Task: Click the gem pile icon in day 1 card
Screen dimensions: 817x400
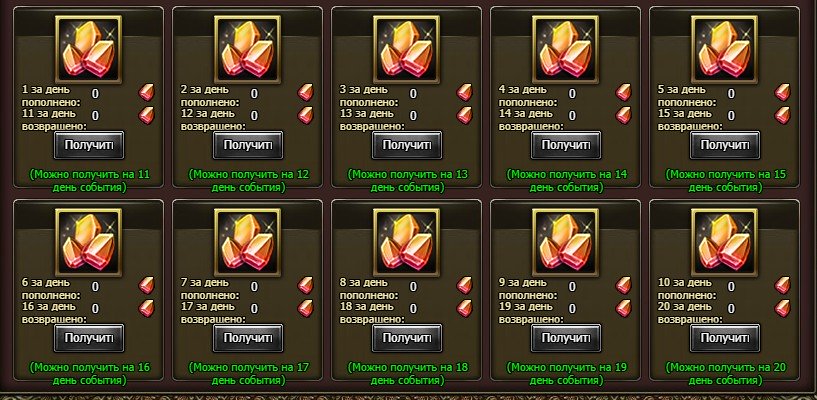Action: coord(89,49)
